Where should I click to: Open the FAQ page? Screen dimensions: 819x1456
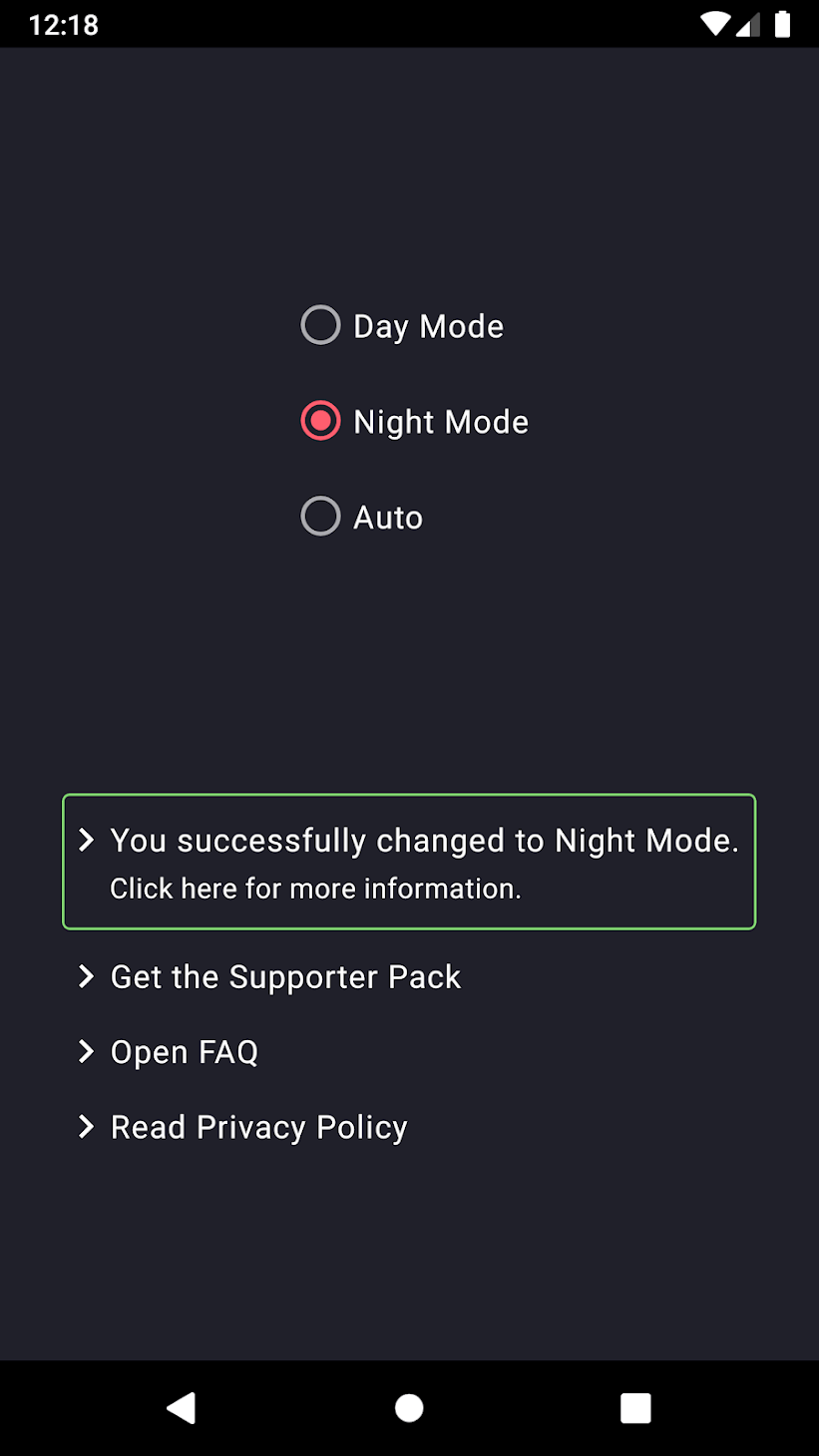(184, 1051)
